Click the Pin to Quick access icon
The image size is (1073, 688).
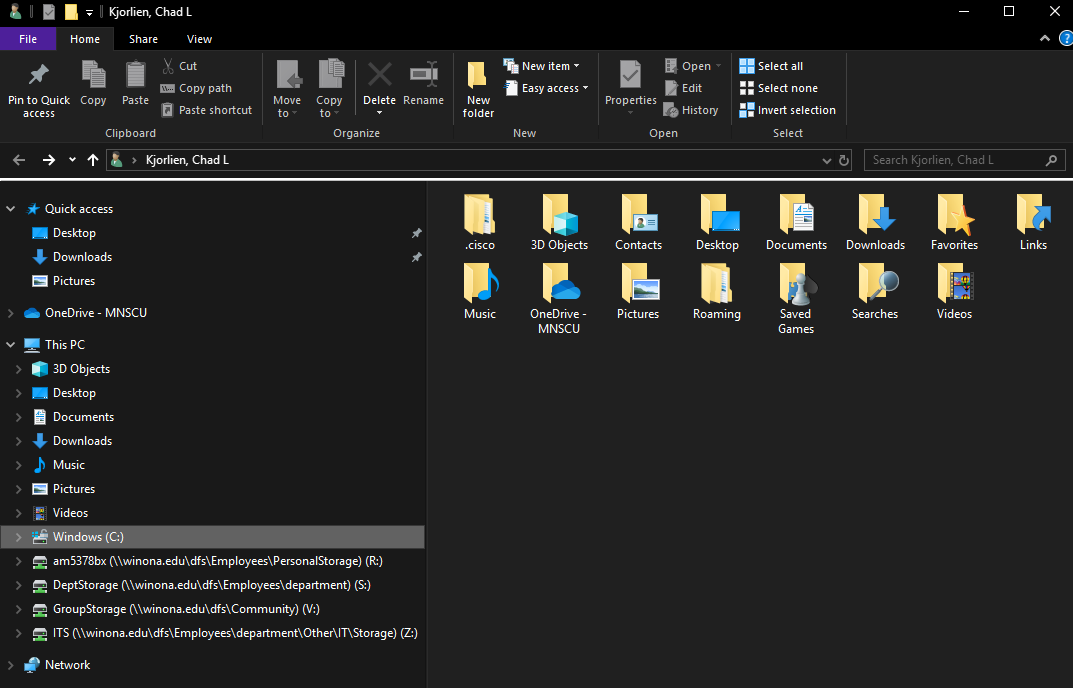[x=38, y=75]
